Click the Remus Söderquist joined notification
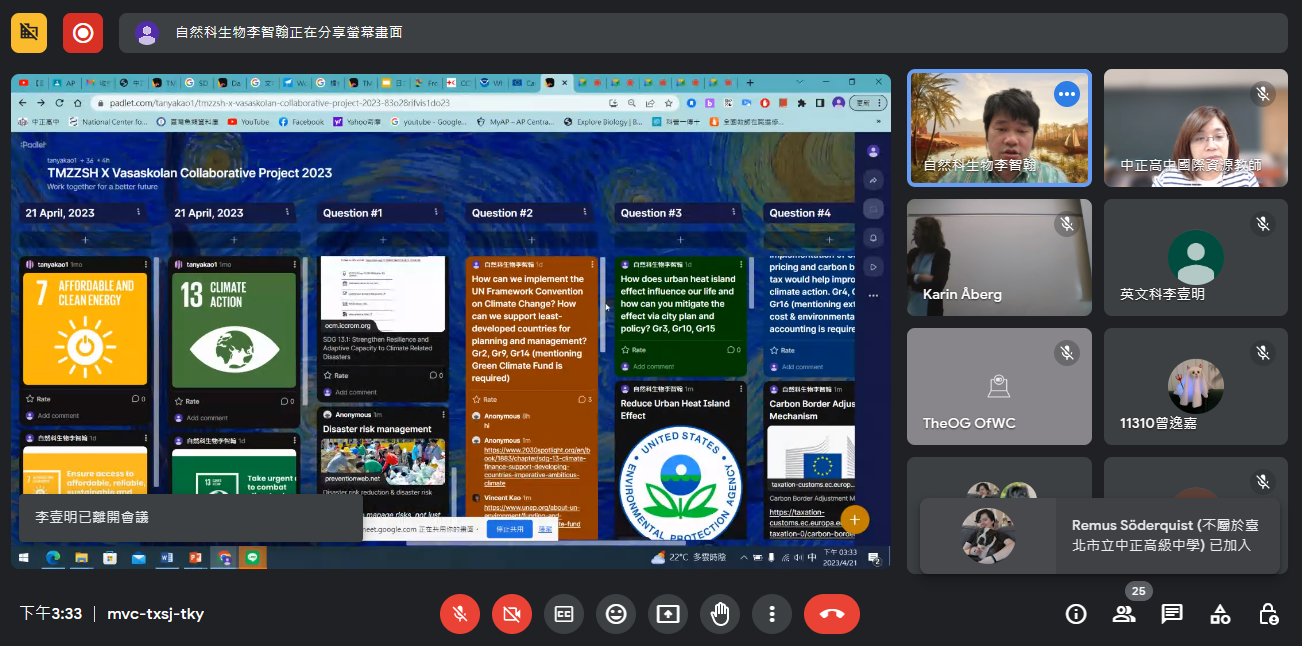The width and height of the screenshot is (1302, 646). pos(1100,535)
